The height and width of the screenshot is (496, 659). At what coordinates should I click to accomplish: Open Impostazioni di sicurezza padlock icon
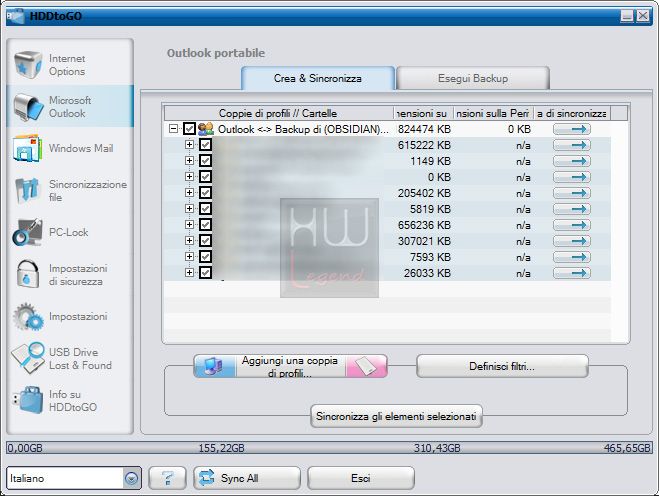(28, 274)
